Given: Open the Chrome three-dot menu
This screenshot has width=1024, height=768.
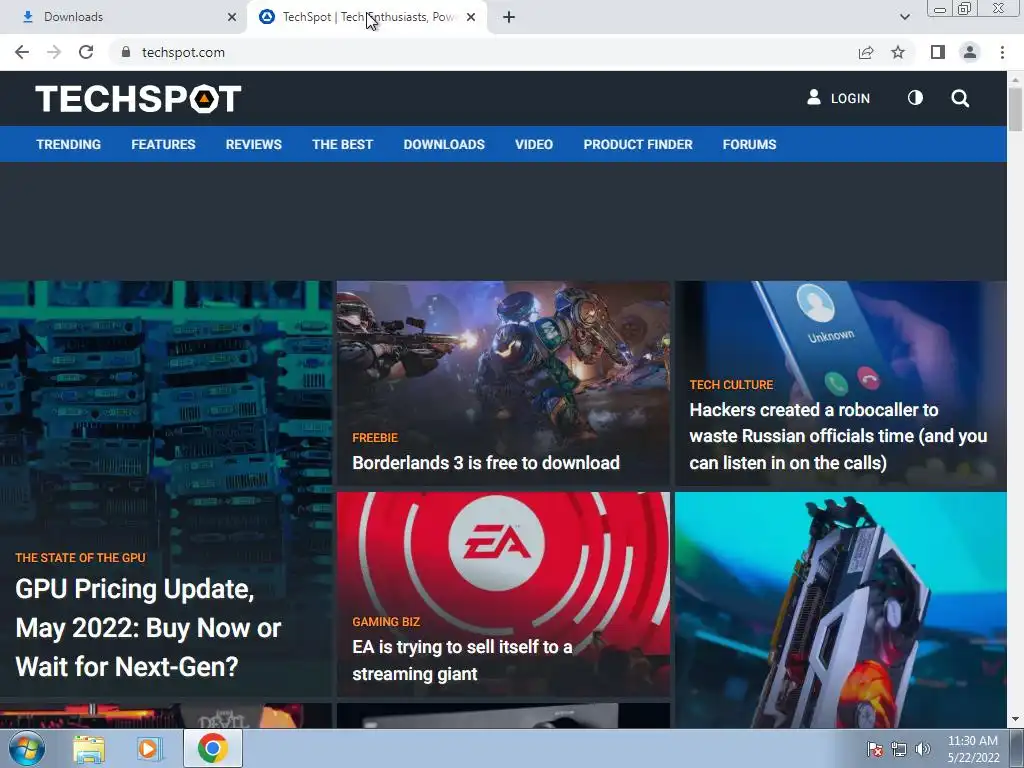Looking at the screenshot, I should click(x=1002, y=52).
